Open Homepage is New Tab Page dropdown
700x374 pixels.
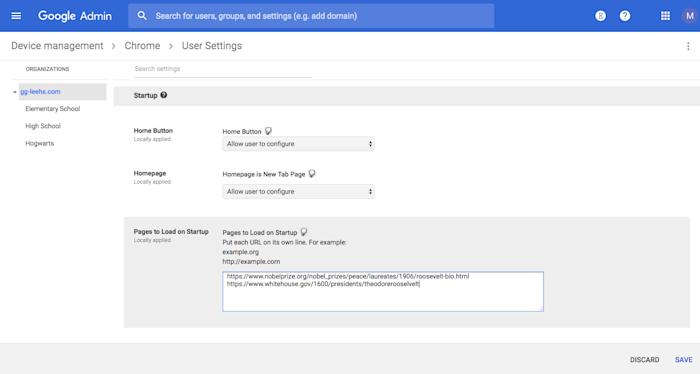(298, 191)
